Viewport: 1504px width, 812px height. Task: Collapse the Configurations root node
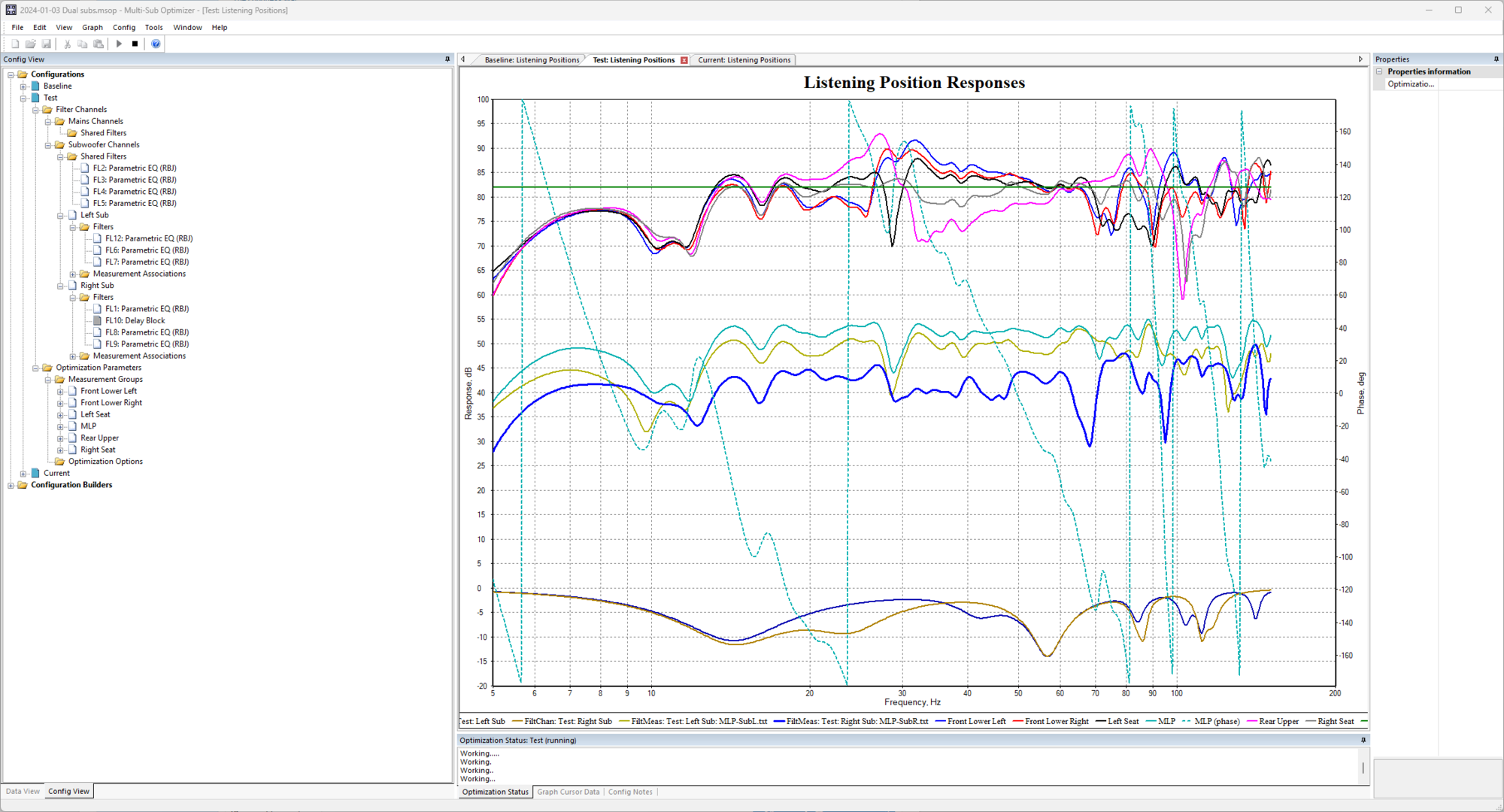[11, 74]
